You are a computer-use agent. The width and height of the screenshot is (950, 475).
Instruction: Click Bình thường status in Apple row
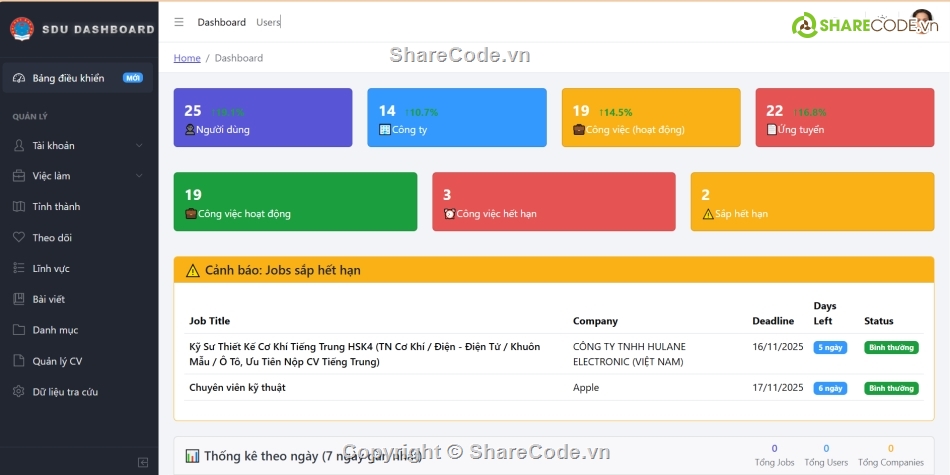pyautogui.click(x=891, y=388)
